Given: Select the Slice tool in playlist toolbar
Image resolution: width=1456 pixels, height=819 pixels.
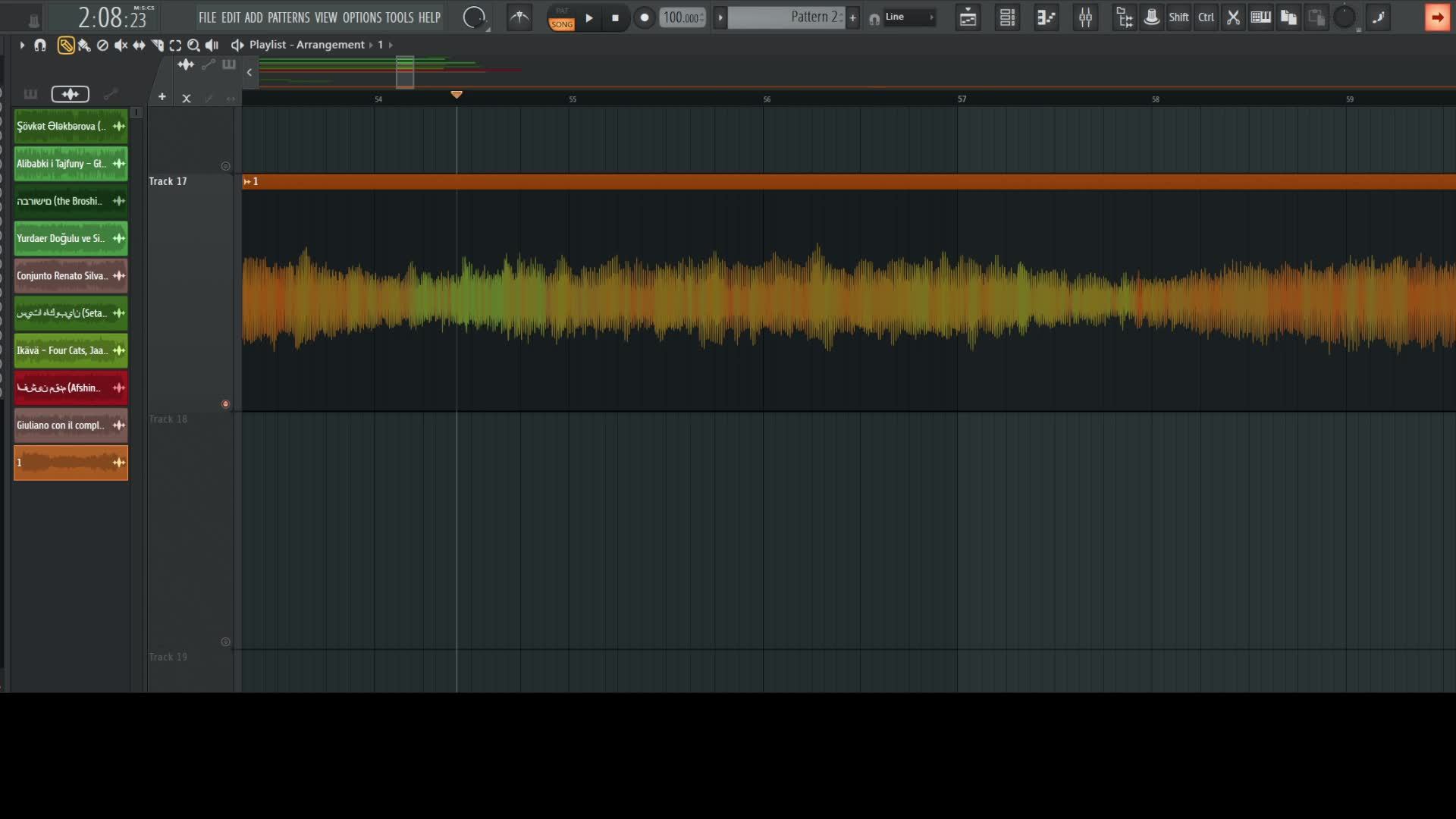Looking at the screenshot, I should (157, 45).
